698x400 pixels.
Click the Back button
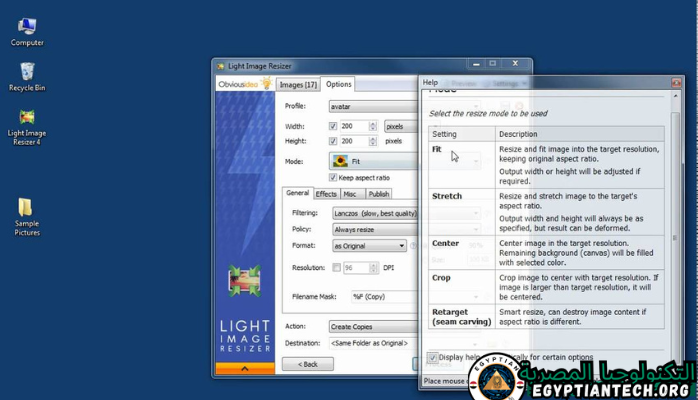click(x=308, y=364)
